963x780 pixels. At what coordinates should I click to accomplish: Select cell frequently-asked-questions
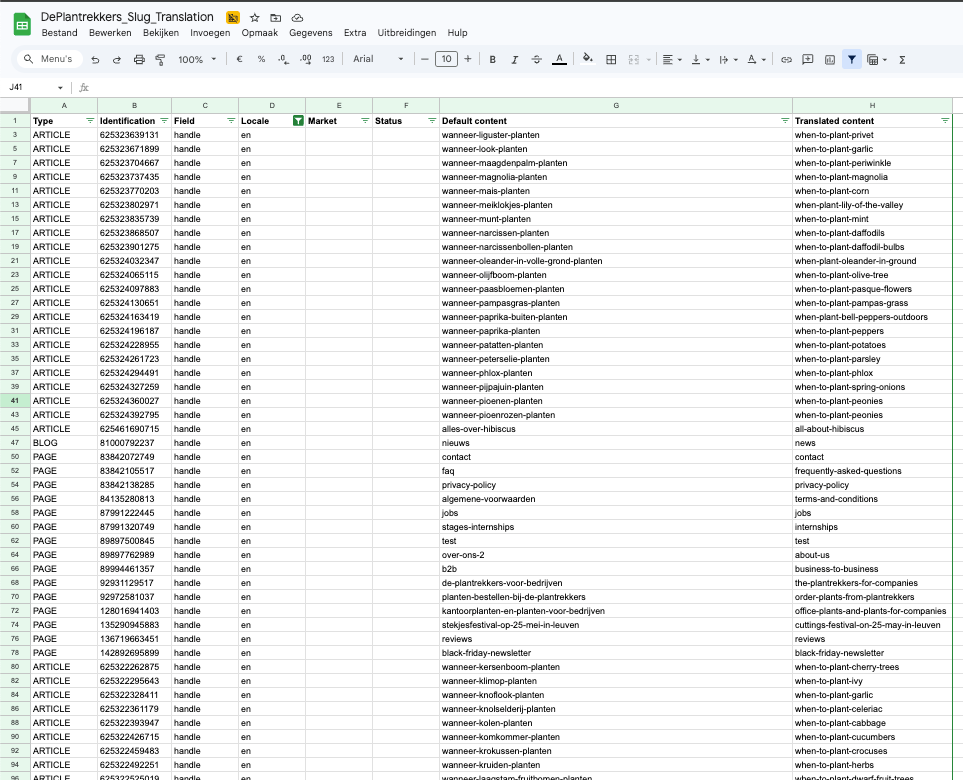tap(872, 471)
